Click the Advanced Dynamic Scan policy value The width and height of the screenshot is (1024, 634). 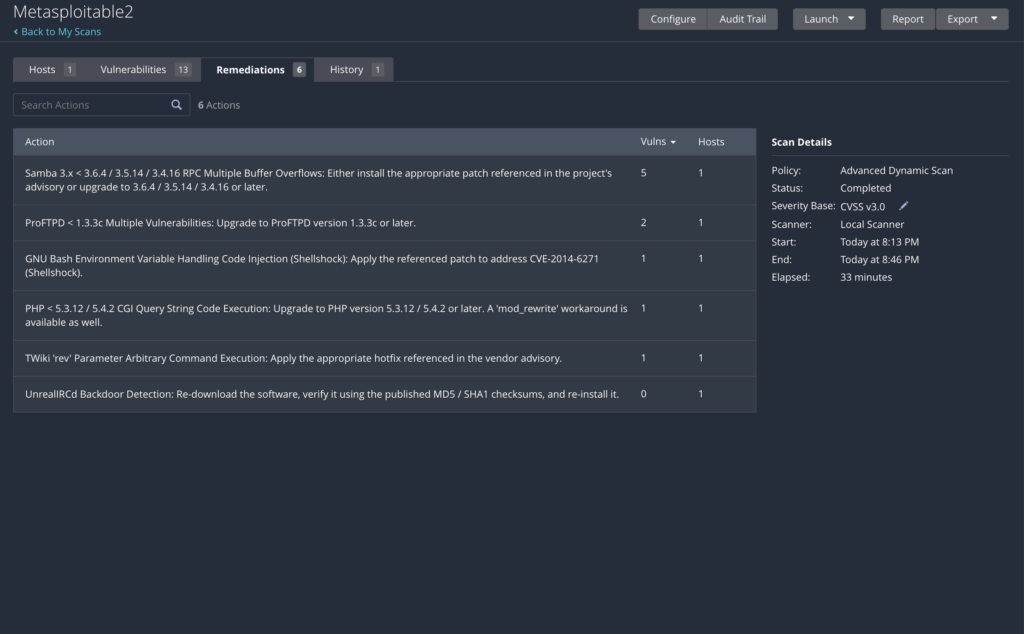[x=896, y=170]
